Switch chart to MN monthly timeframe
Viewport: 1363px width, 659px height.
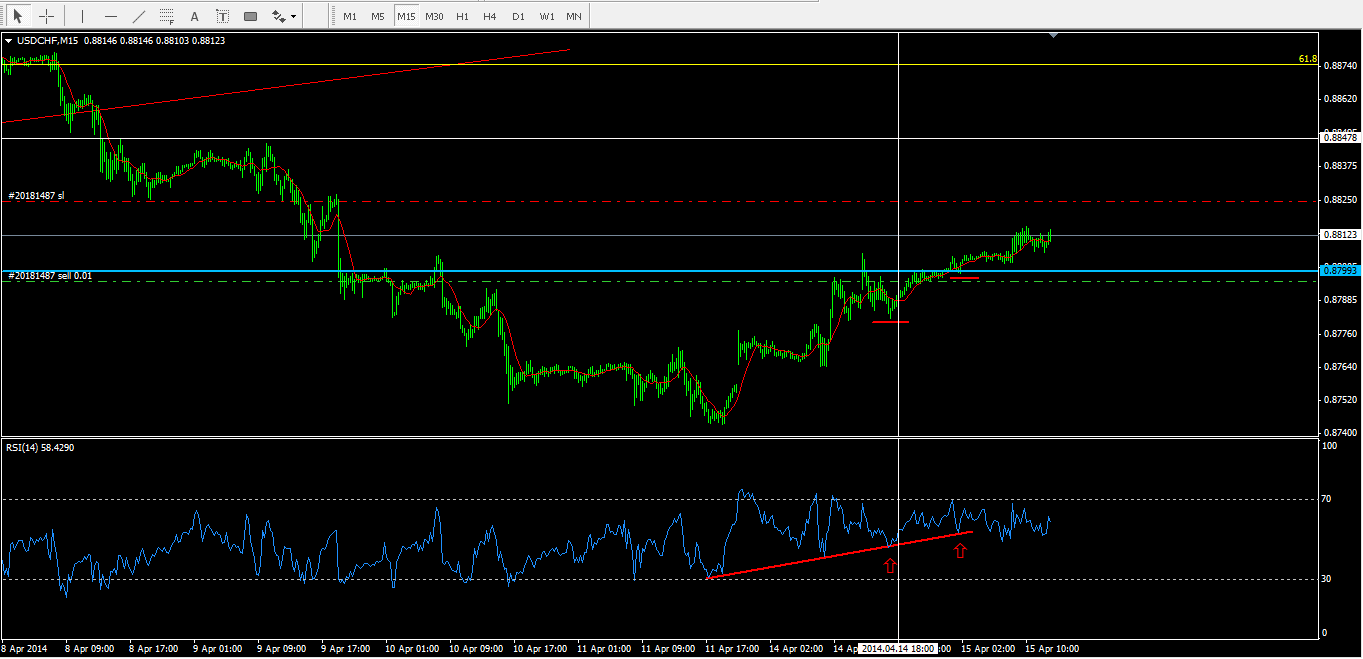click(x=573, y=17)
